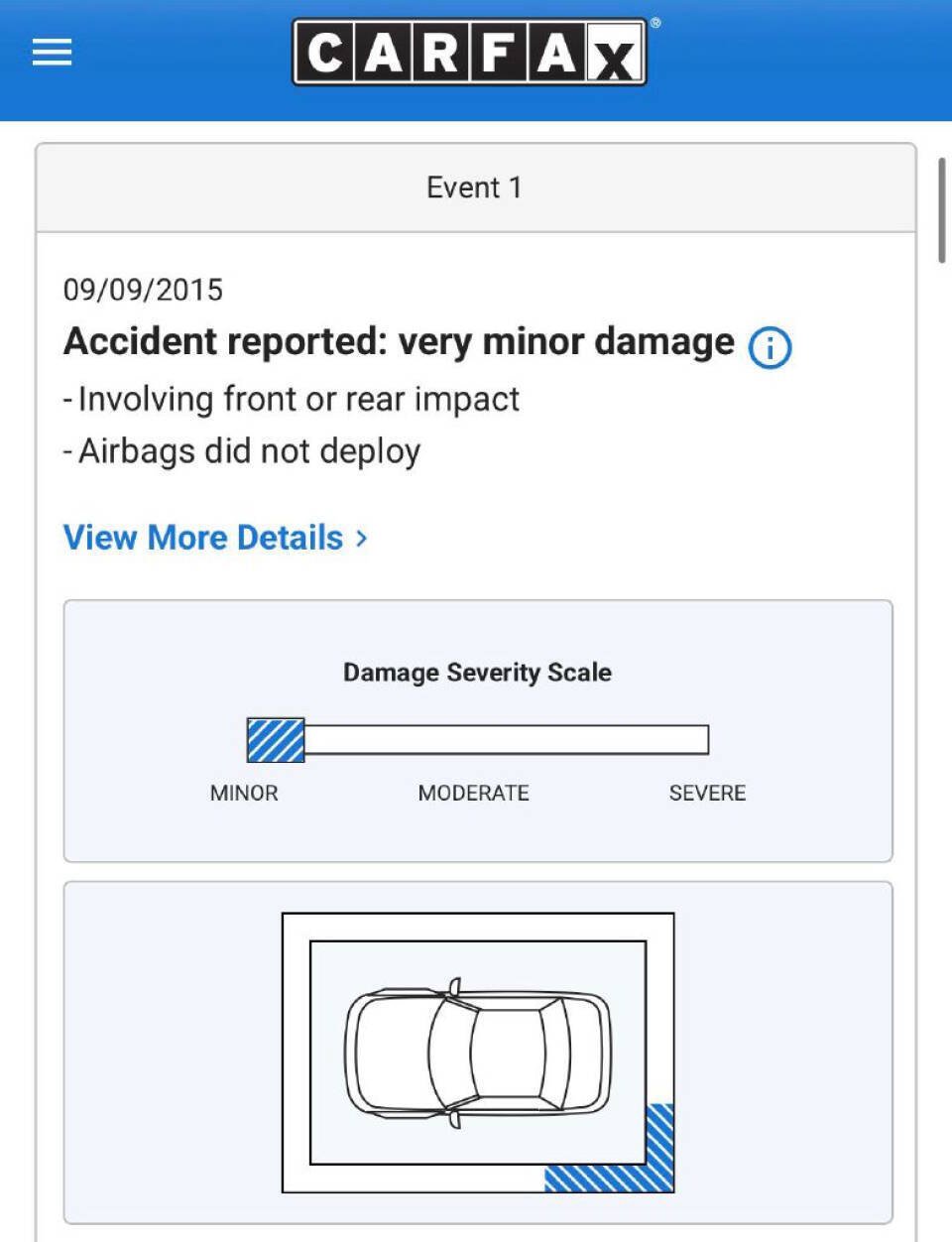Click the Damage Severity Scale title
This screenshot has height=1242, width=952.
click(477, 673)
